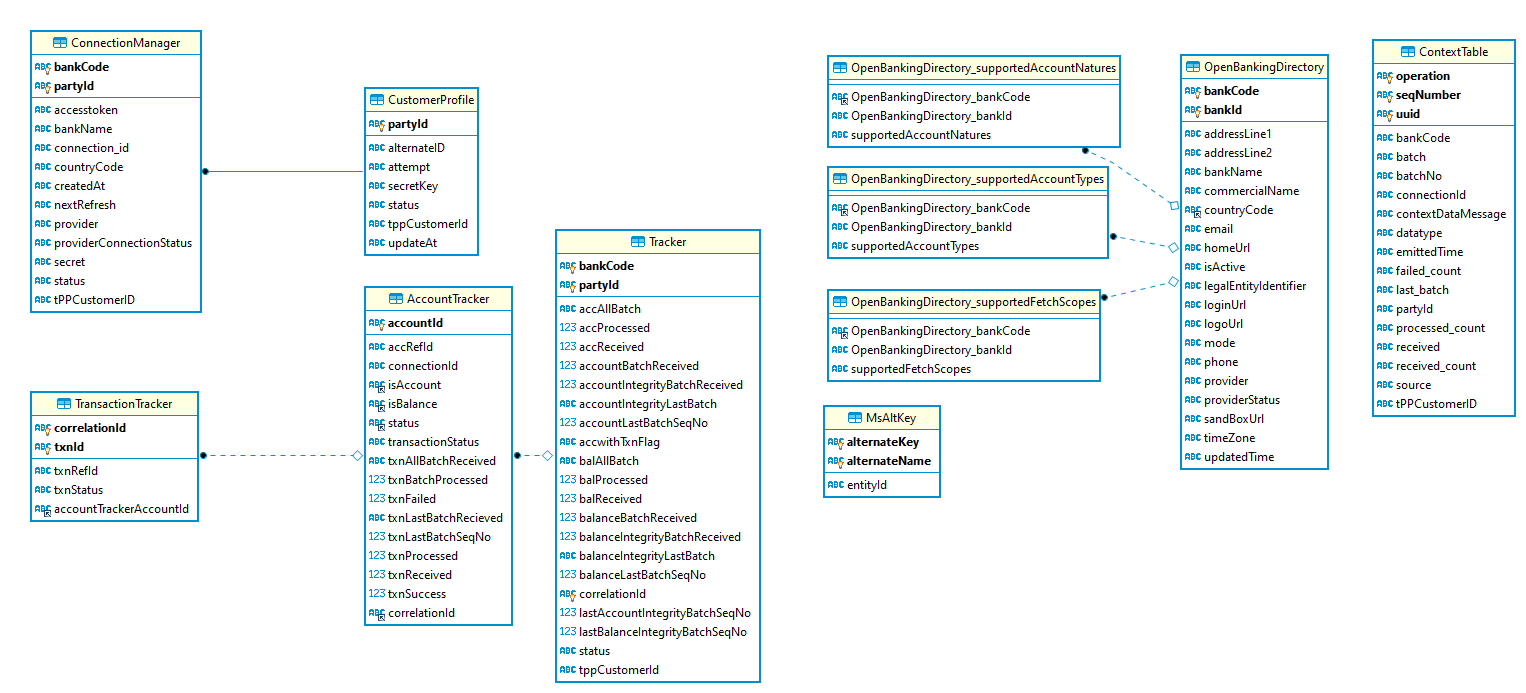Viewport: 1526px width, 693px height.
Task: Select the supportedAccountTypes attribute row
Action: pos(914,246)
